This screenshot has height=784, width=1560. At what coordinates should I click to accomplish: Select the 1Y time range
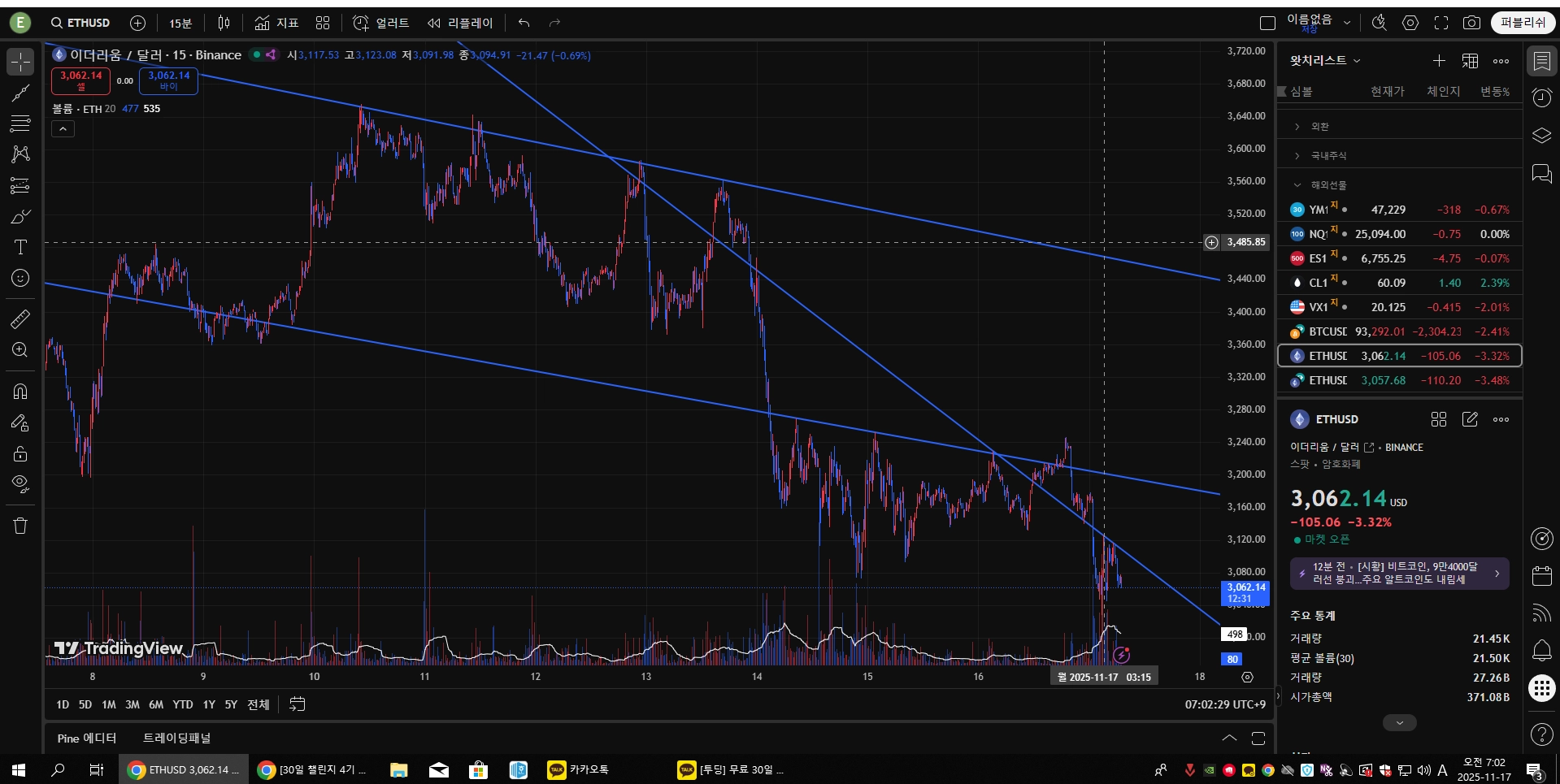209,704
